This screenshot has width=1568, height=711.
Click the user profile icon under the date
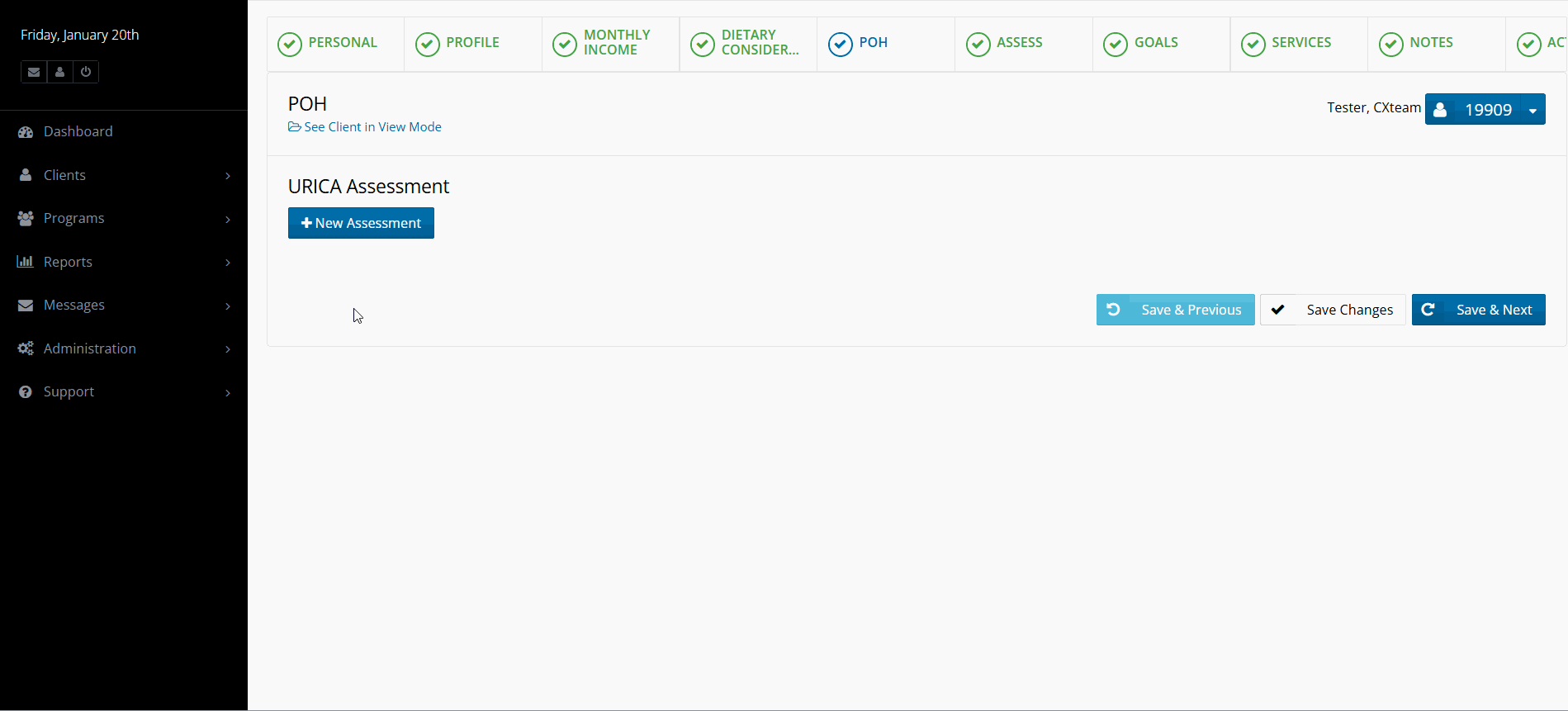(59, 72)
